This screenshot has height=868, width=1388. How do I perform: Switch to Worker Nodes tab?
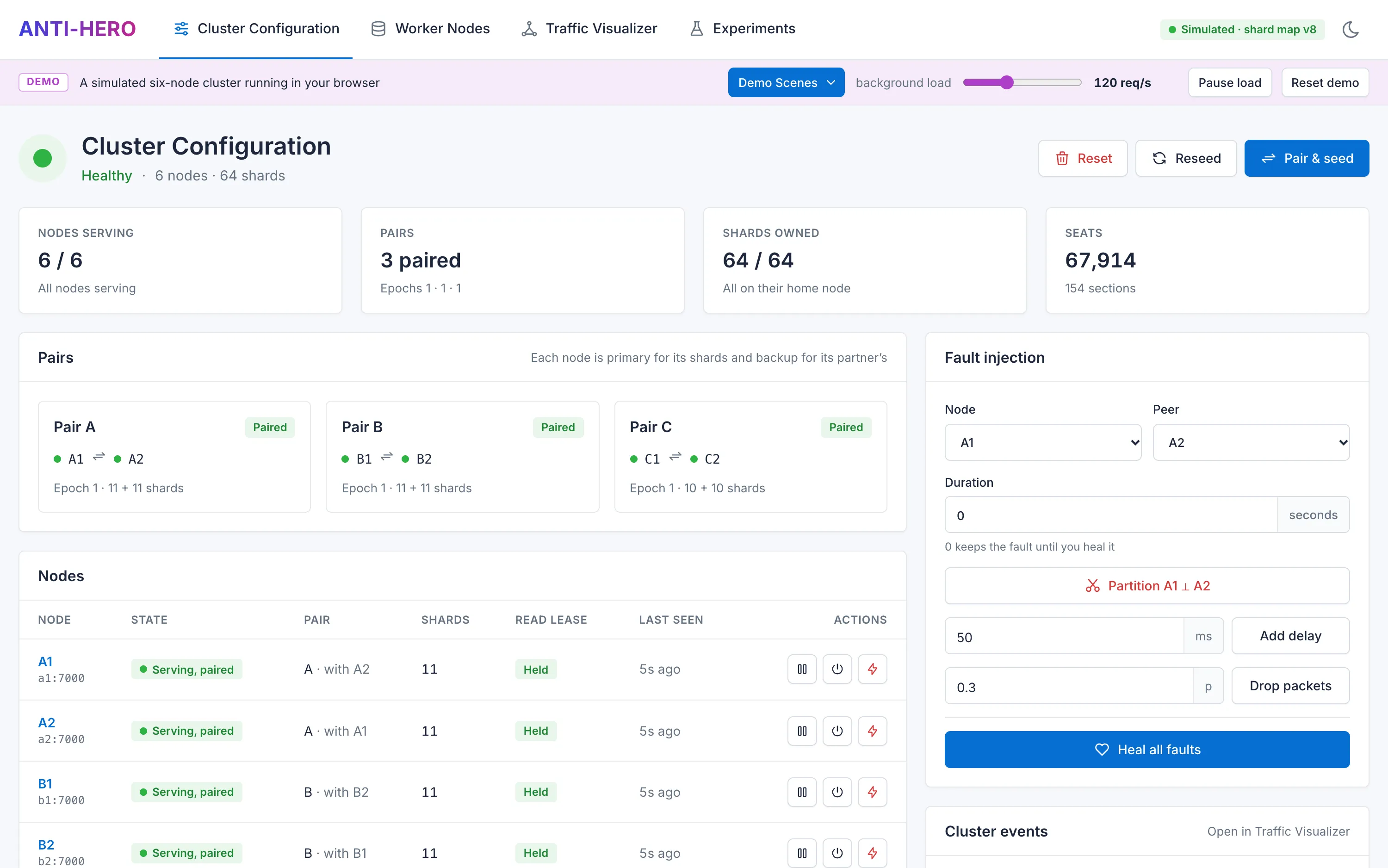coord(431,29)
